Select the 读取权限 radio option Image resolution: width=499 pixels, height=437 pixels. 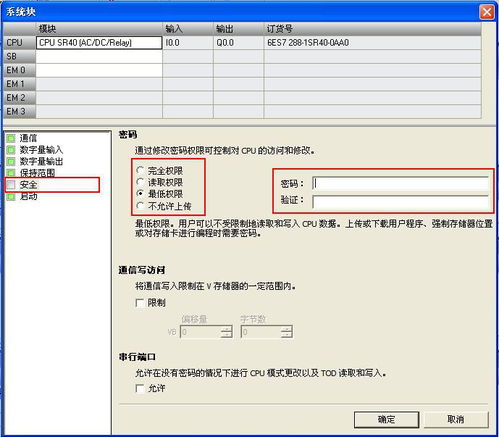pyautogui.click(x=140, y=182)
